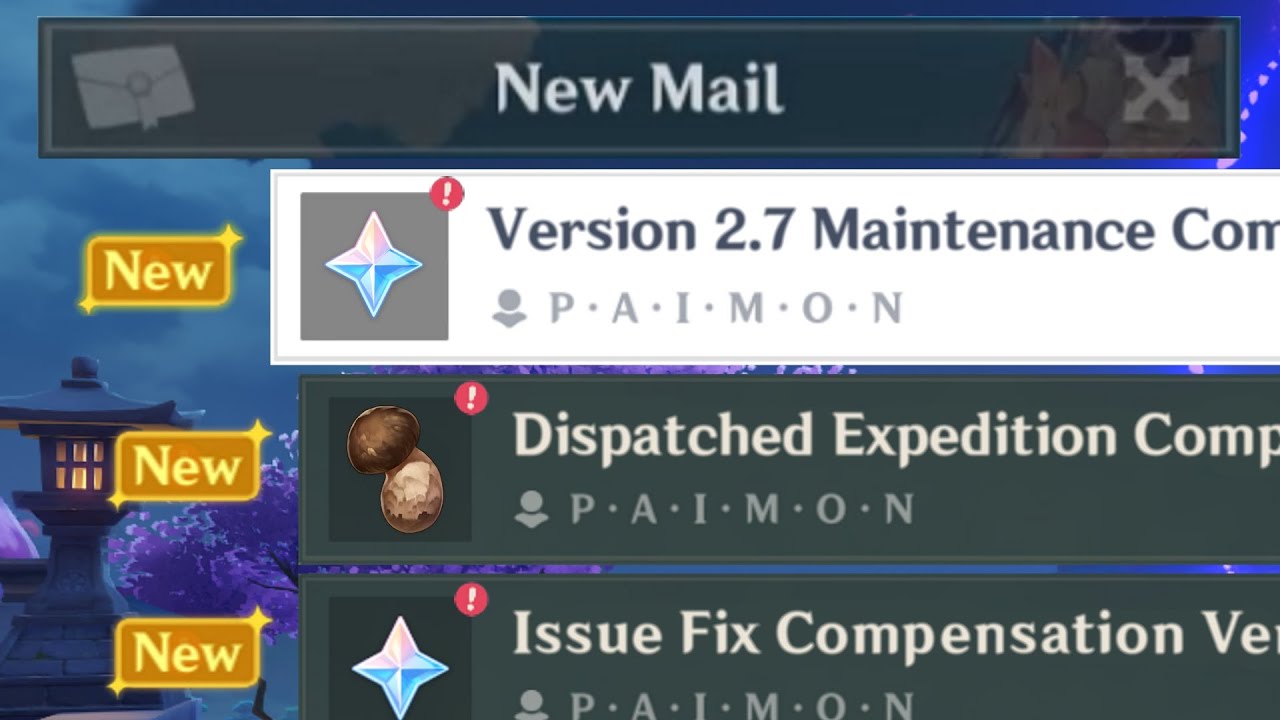
Task: Click the envelope mail icon
Action: [133, 86]
